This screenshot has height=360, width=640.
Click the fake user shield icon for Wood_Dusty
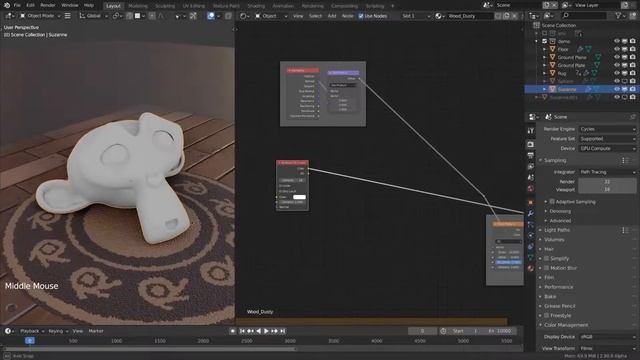tap(498, 16)
